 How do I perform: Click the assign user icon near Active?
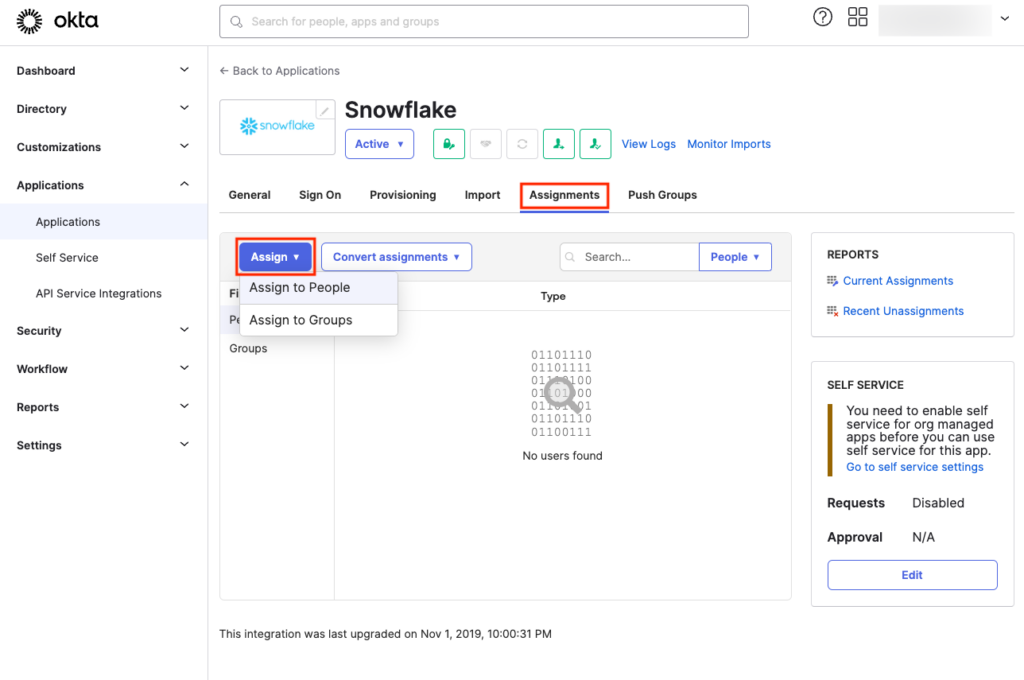[559, 143]
